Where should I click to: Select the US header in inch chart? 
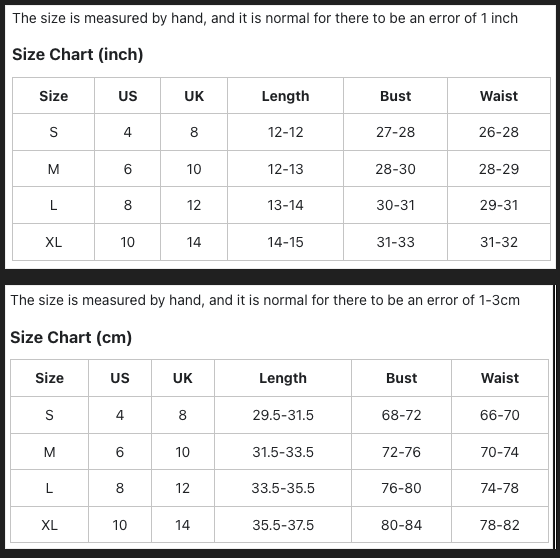pyautogui.click(x=128, y=96)
